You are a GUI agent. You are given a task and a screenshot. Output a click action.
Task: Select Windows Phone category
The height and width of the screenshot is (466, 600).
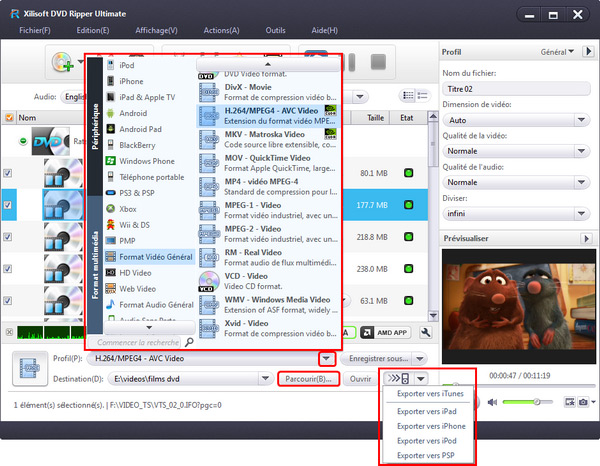tap(149, 161)
